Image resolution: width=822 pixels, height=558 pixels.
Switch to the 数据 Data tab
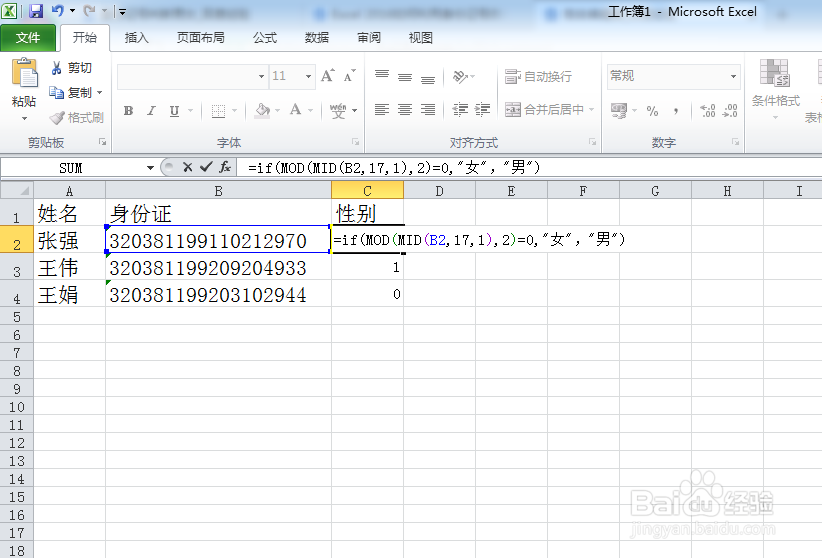(x=317, y=38)
